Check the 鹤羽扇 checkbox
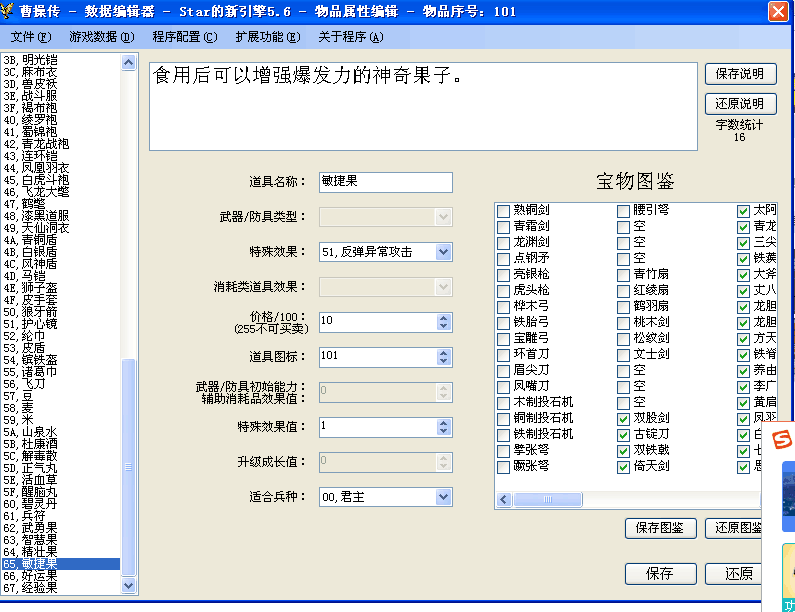This screenshot has height=612, width=795. 623,307
